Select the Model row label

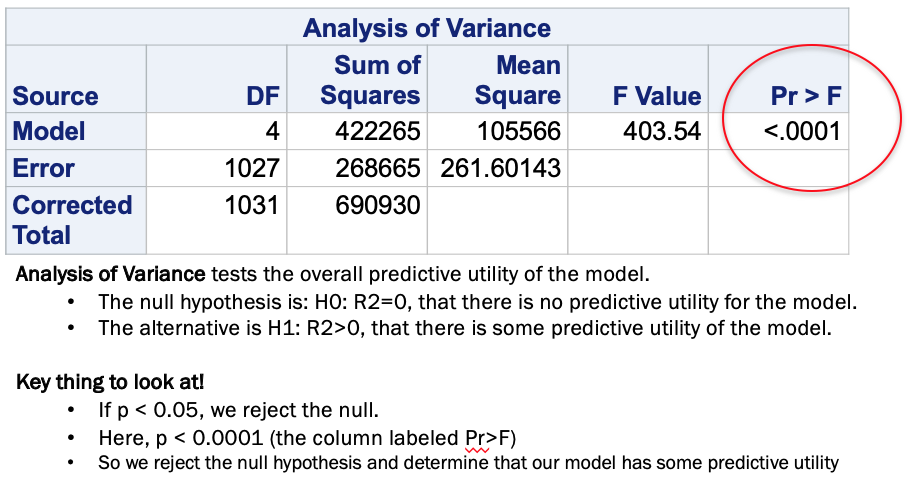pyautogui.click(x=49, y=131)
